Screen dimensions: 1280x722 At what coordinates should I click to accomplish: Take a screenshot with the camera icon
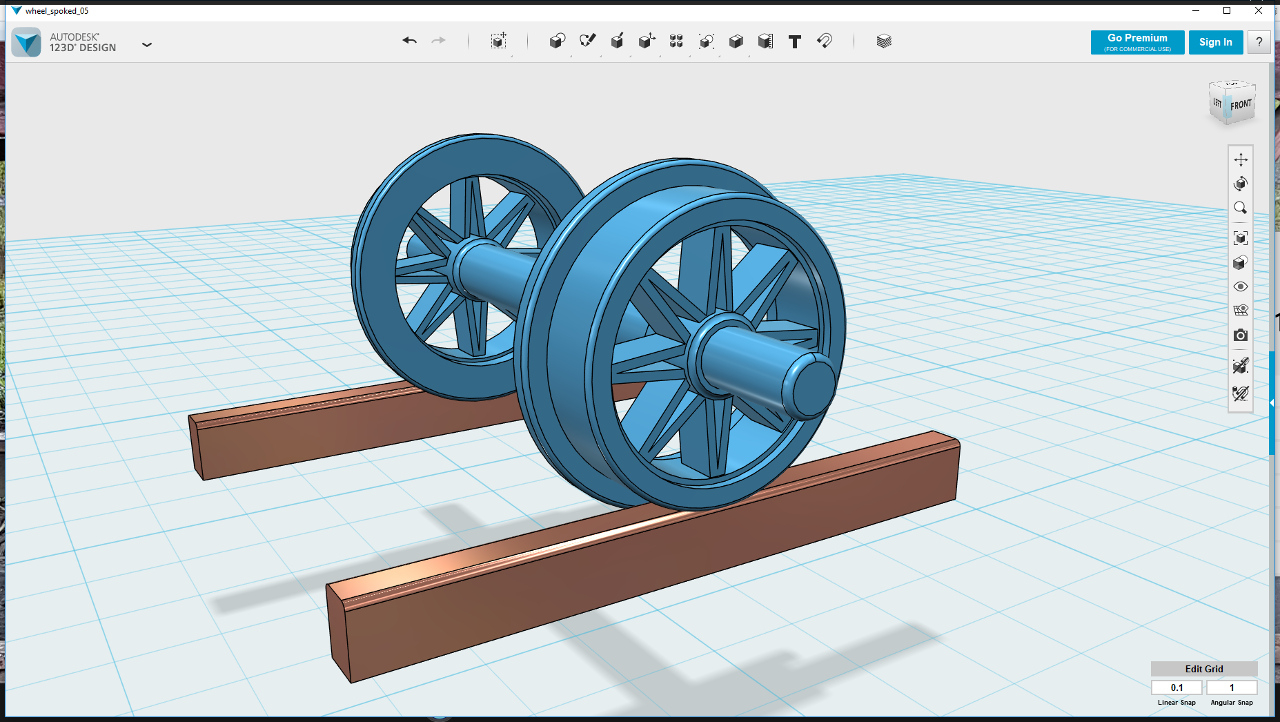click(x=1241, y=335)
